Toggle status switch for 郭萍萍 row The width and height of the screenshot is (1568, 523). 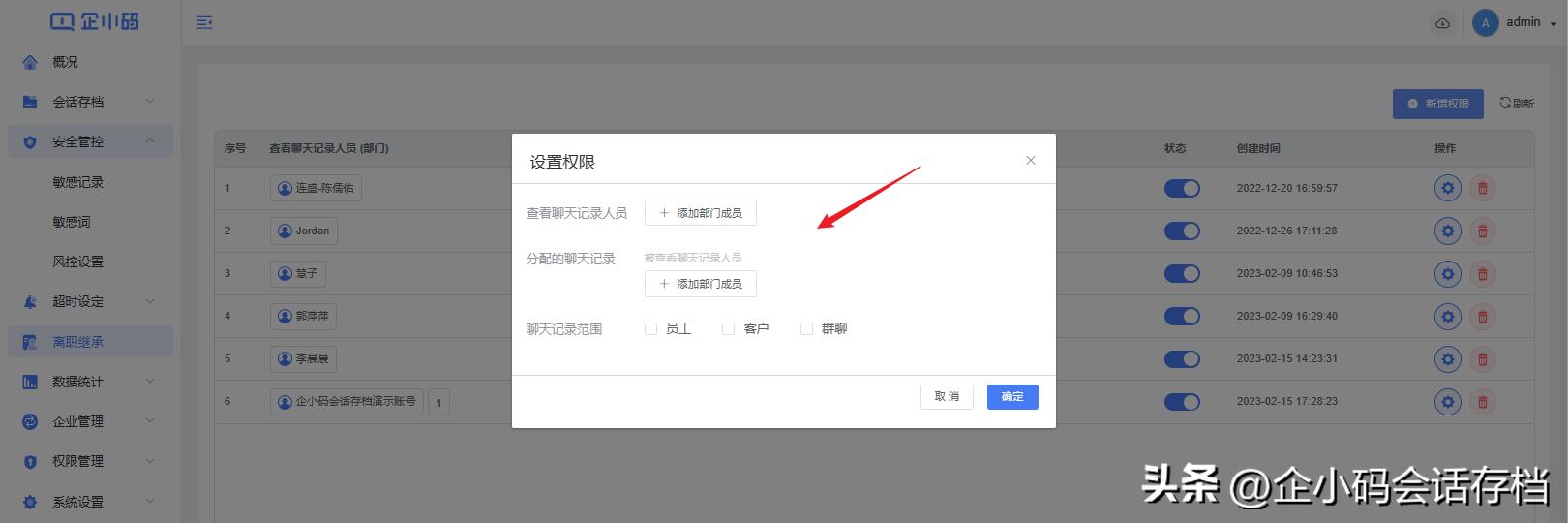click(1182, 316)
